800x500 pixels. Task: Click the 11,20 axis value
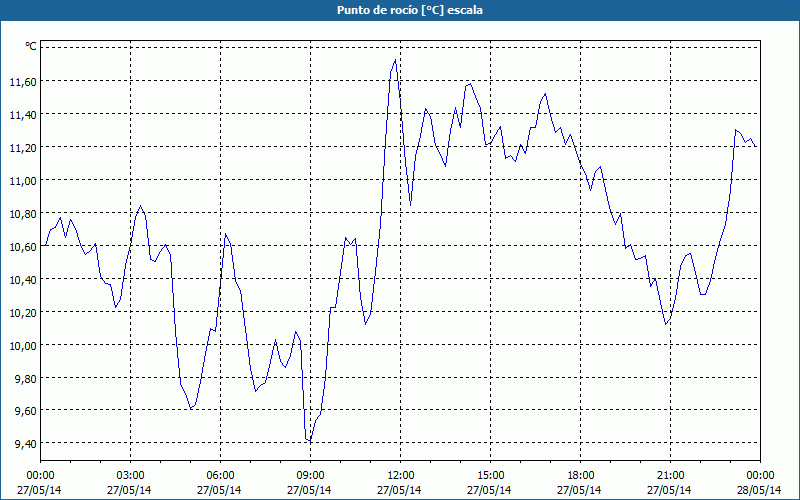click(23, 147)
